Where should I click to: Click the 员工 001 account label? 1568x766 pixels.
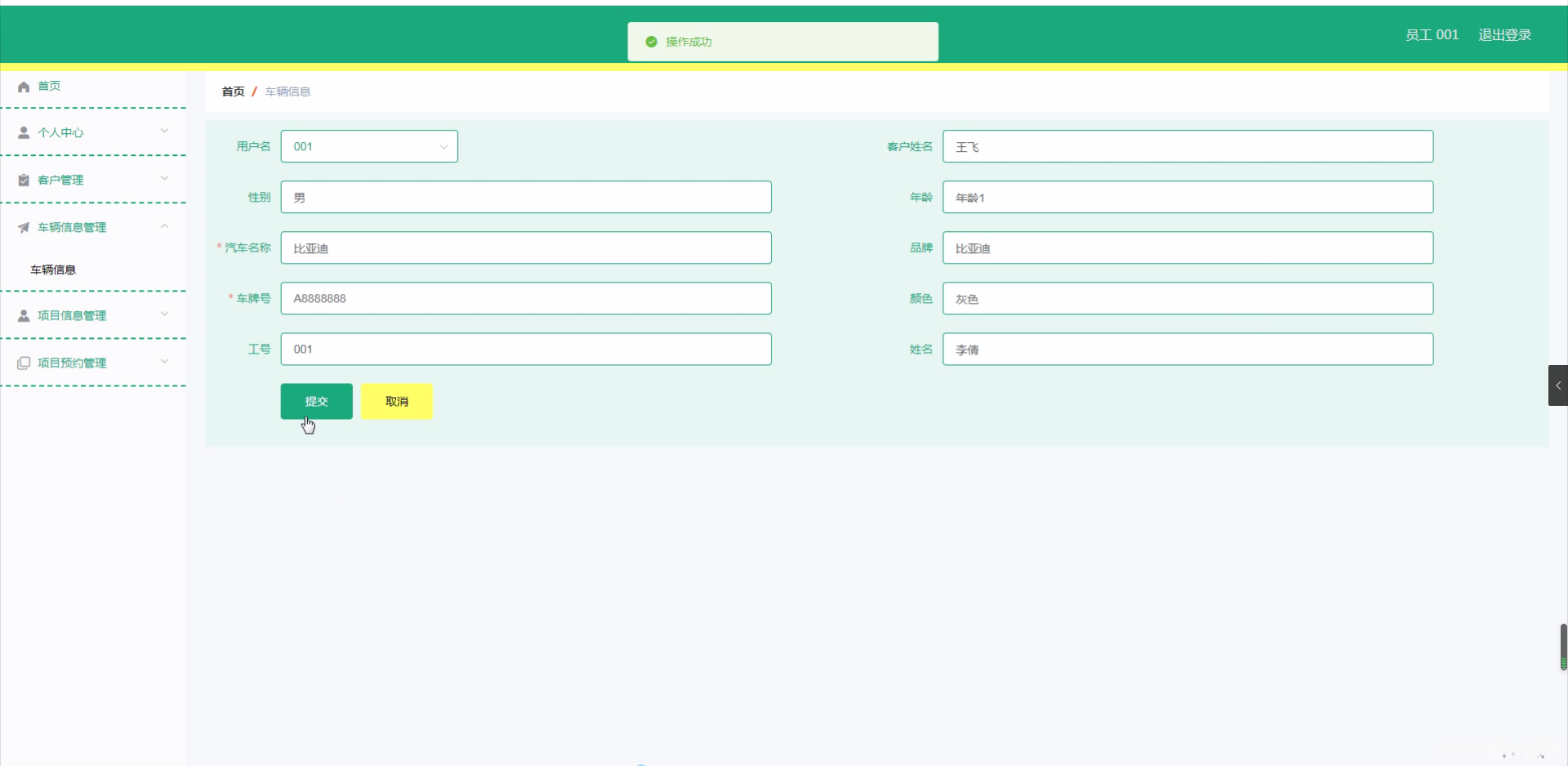point(1432,34)
